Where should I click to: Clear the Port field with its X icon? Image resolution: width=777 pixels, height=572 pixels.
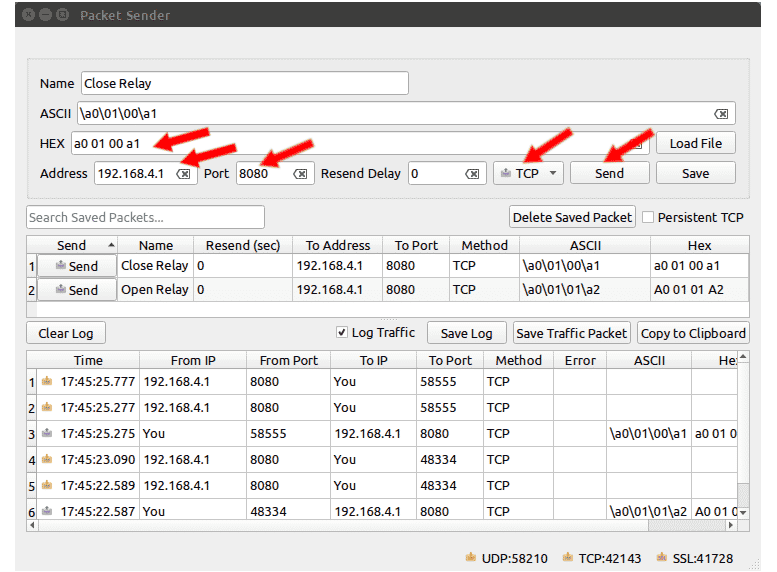[300, 174]
